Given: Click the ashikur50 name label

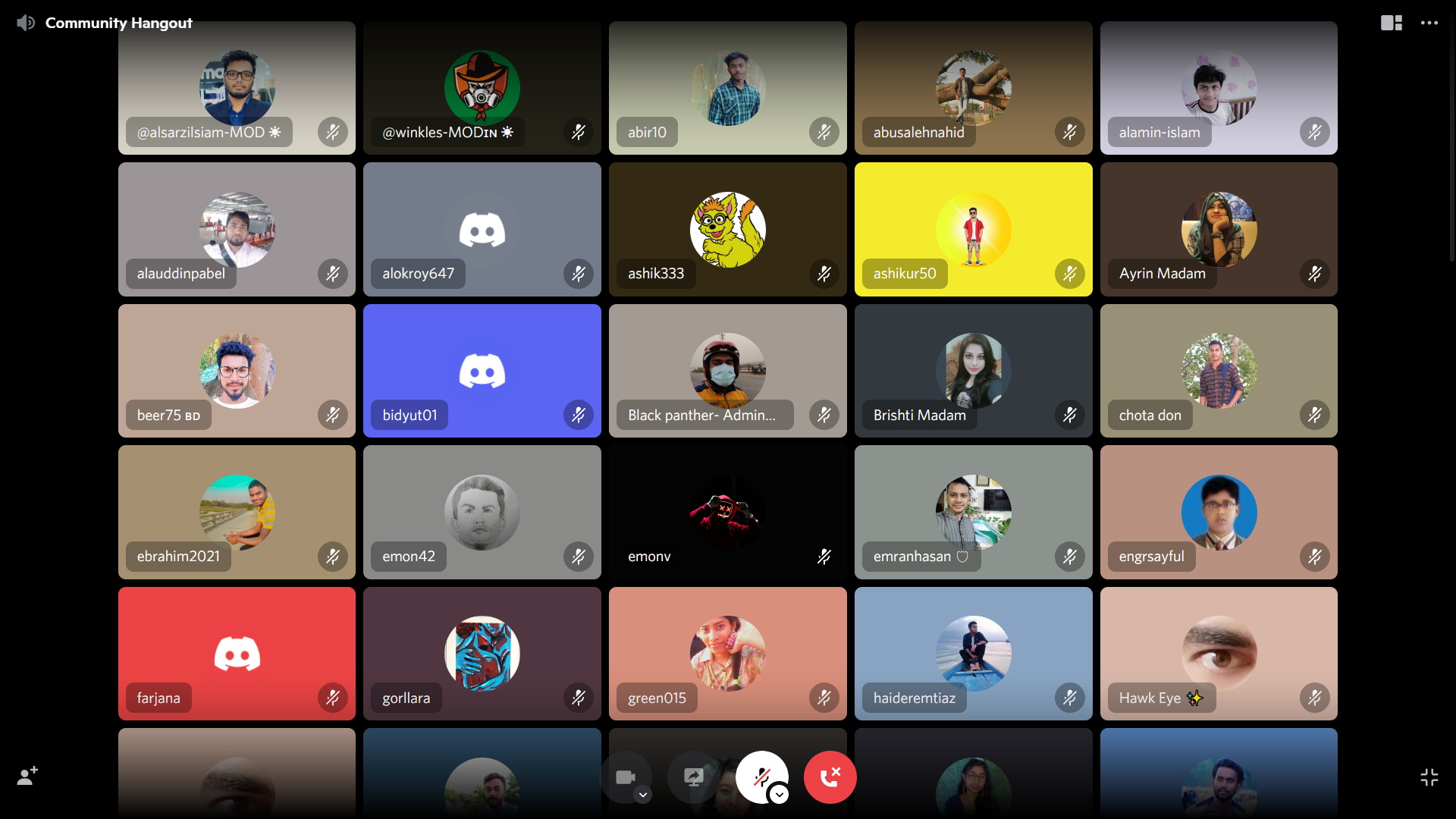Looking at the screenshot, I should tap(904, 274).
